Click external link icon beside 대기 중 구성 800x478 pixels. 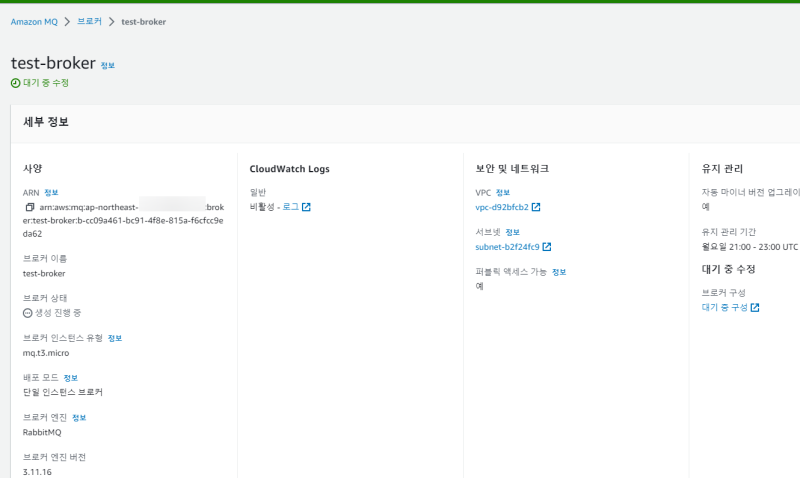(755, 308)
